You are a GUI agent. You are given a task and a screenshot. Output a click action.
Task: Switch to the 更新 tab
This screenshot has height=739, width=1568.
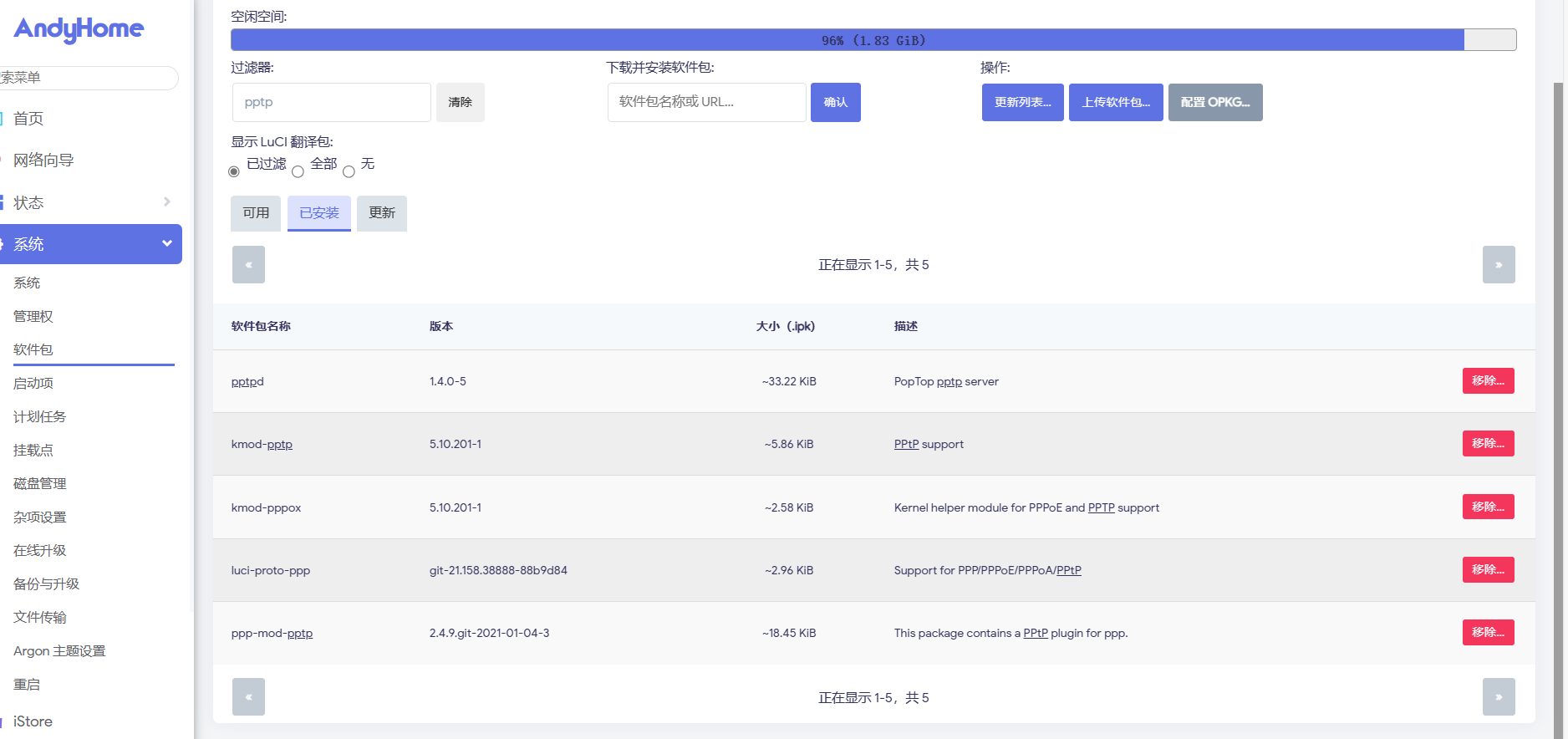(x=382, y=213)
